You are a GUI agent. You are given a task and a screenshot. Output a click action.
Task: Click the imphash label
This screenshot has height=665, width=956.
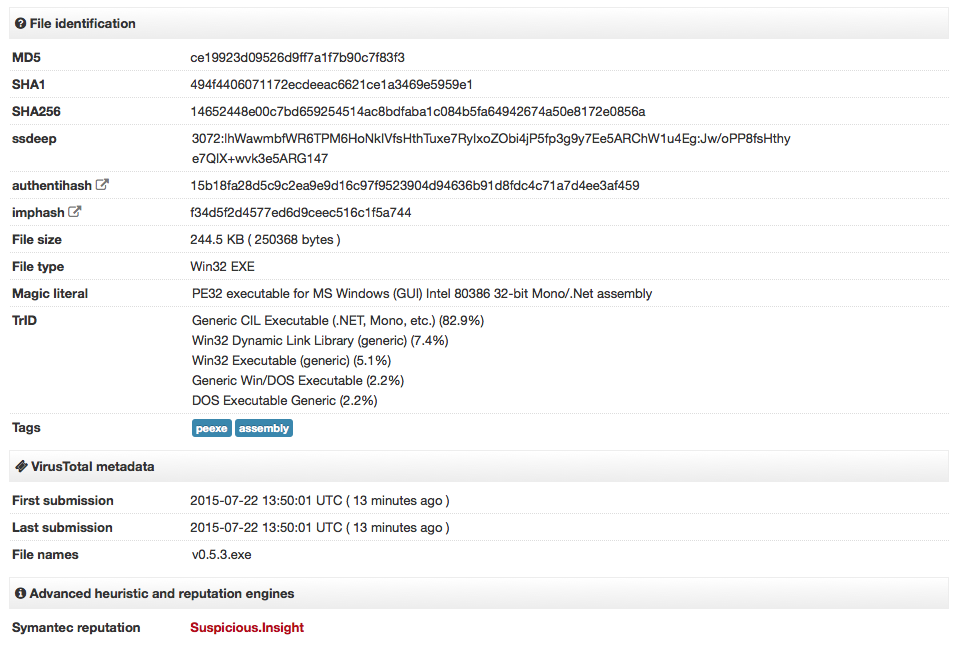pyautogui.click(x=38, y=213)
